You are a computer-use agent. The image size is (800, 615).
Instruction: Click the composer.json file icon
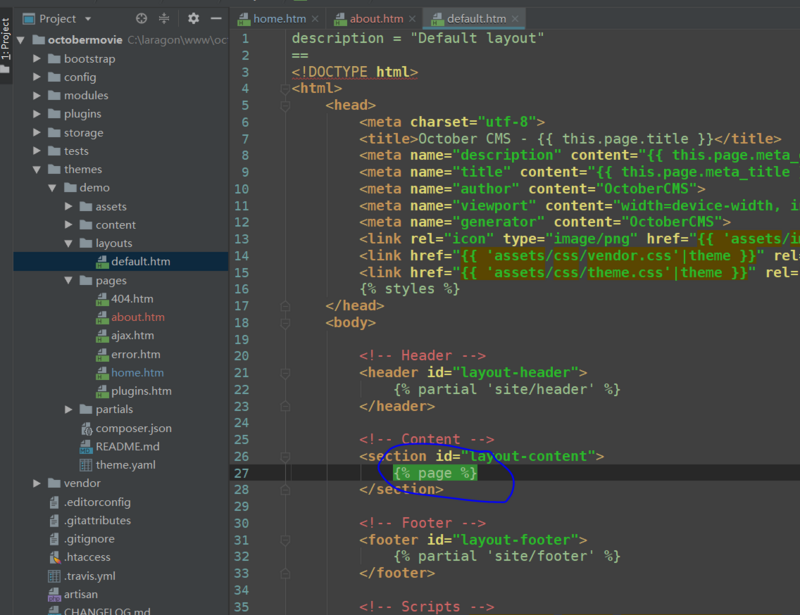pyautogui.click(x=86, y=428)
